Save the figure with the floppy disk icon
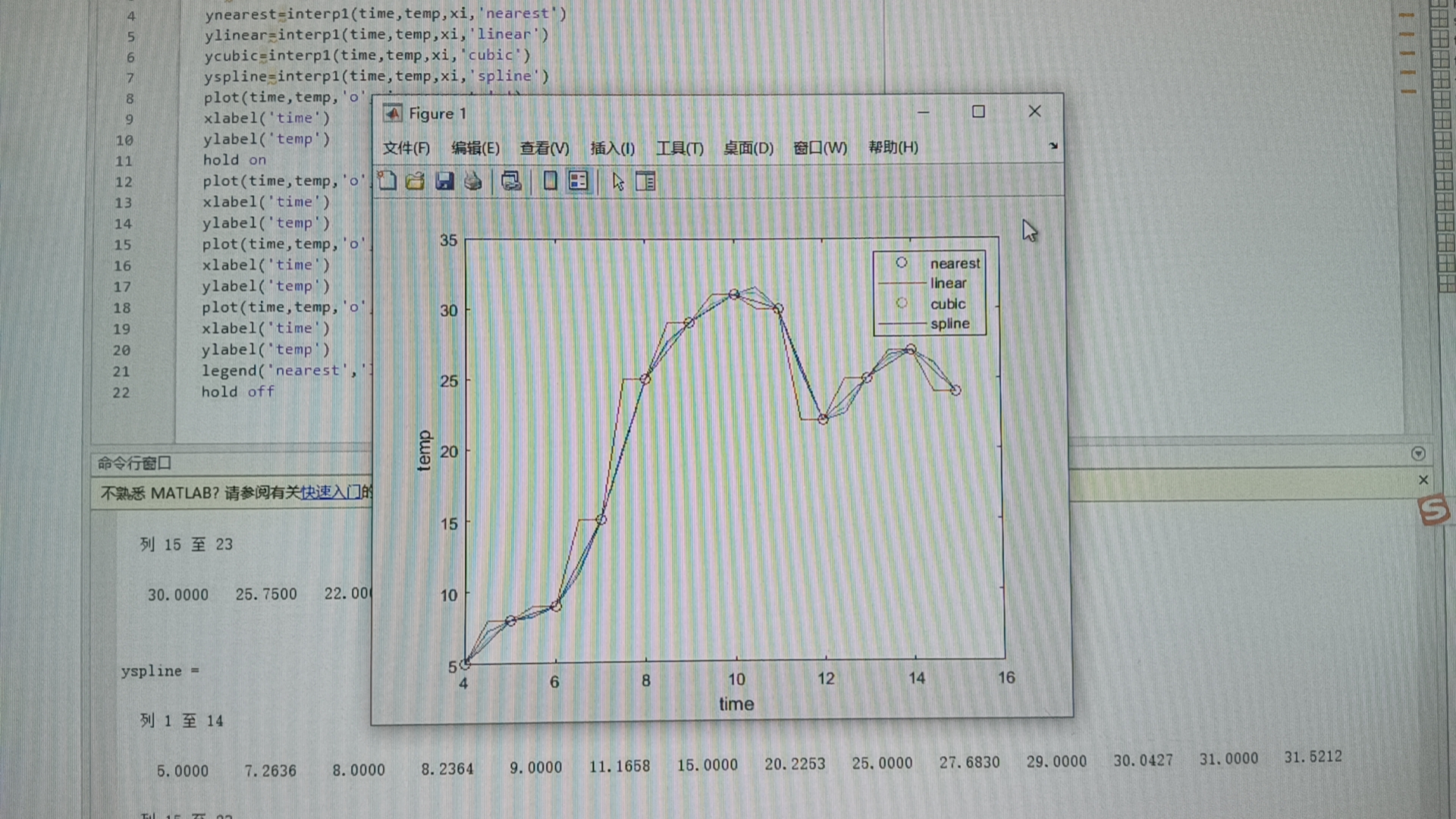 [444, 180]
